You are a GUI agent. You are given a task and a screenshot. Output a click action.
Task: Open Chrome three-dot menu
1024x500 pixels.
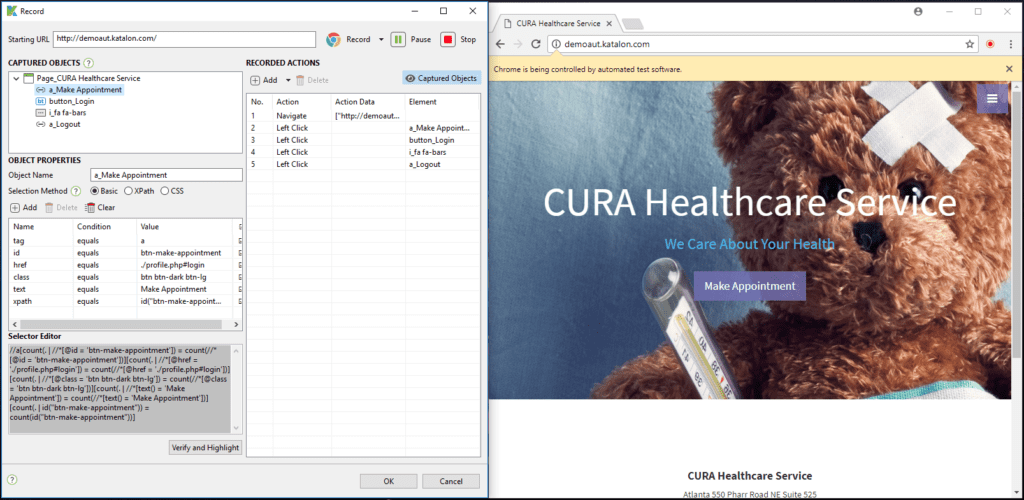[x=1010, y=44]
